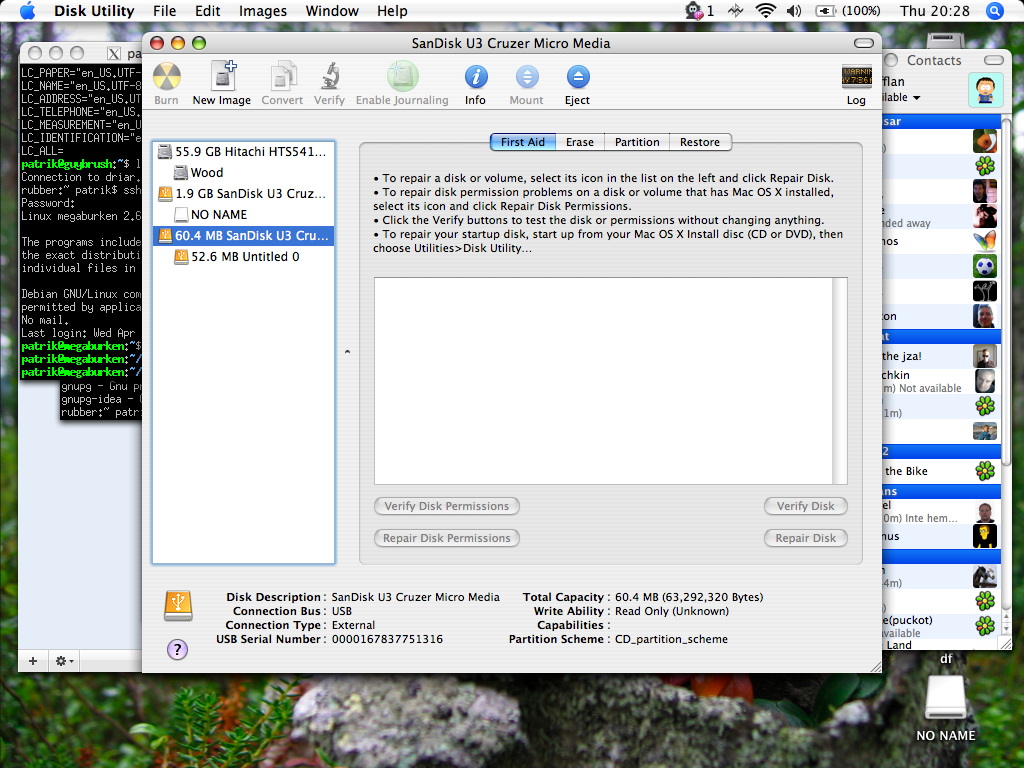Open the Disk Utility application menu
The height and width of the screenshot is (768, 1024).
(94, 11)
